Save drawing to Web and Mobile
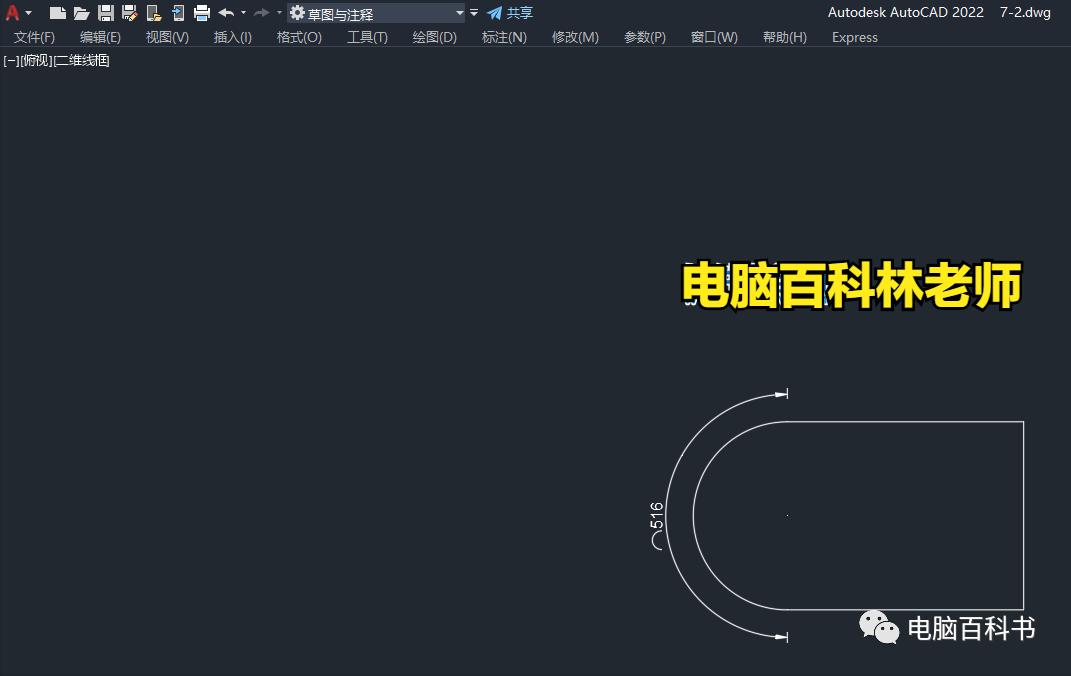 click(177, 13)
